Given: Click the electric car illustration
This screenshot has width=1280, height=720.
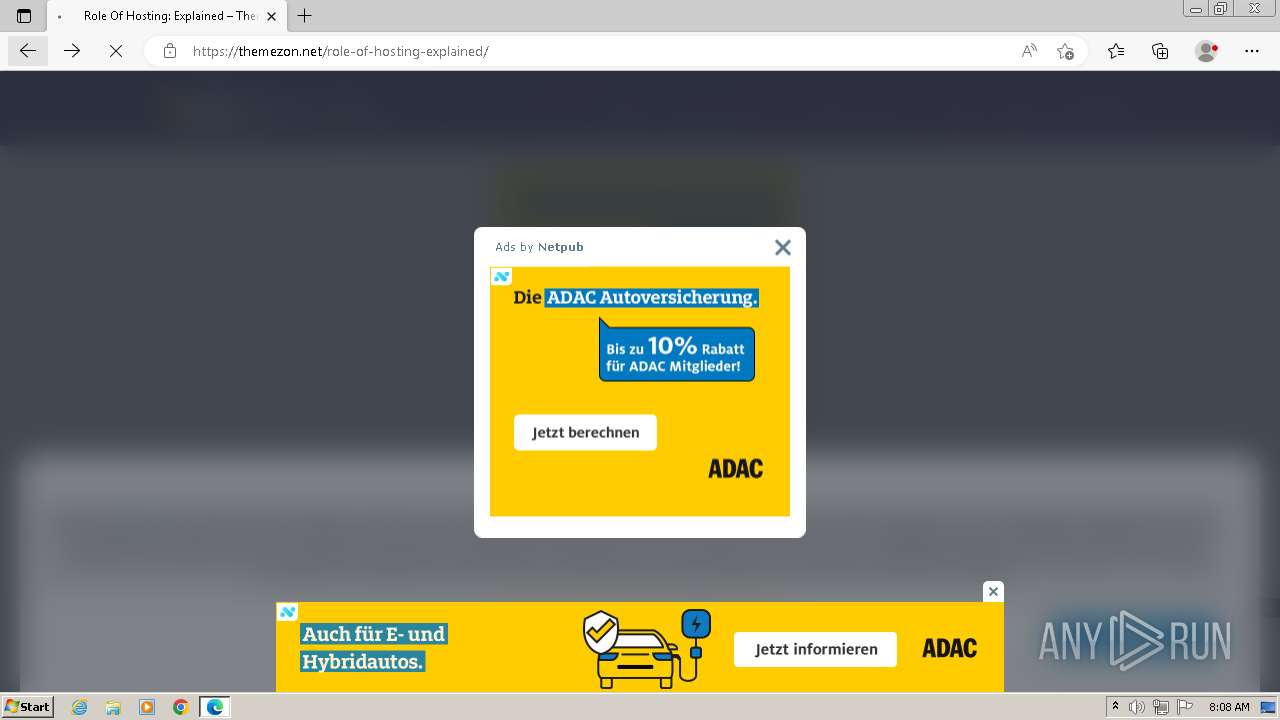Looking at the screenshot, I should tap(647, 648).
